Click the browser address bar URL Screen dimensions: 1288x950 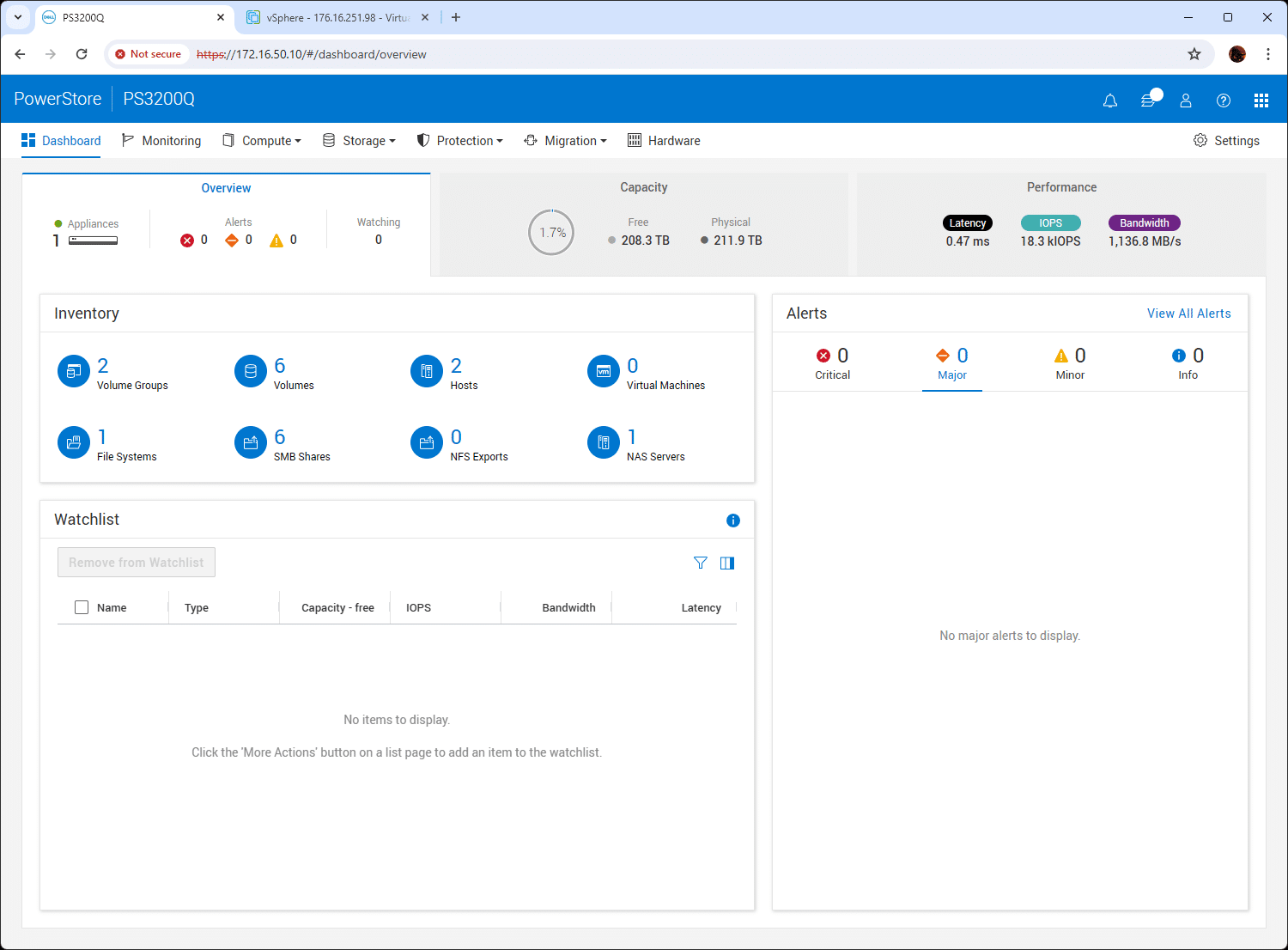(x=312, y=54)
